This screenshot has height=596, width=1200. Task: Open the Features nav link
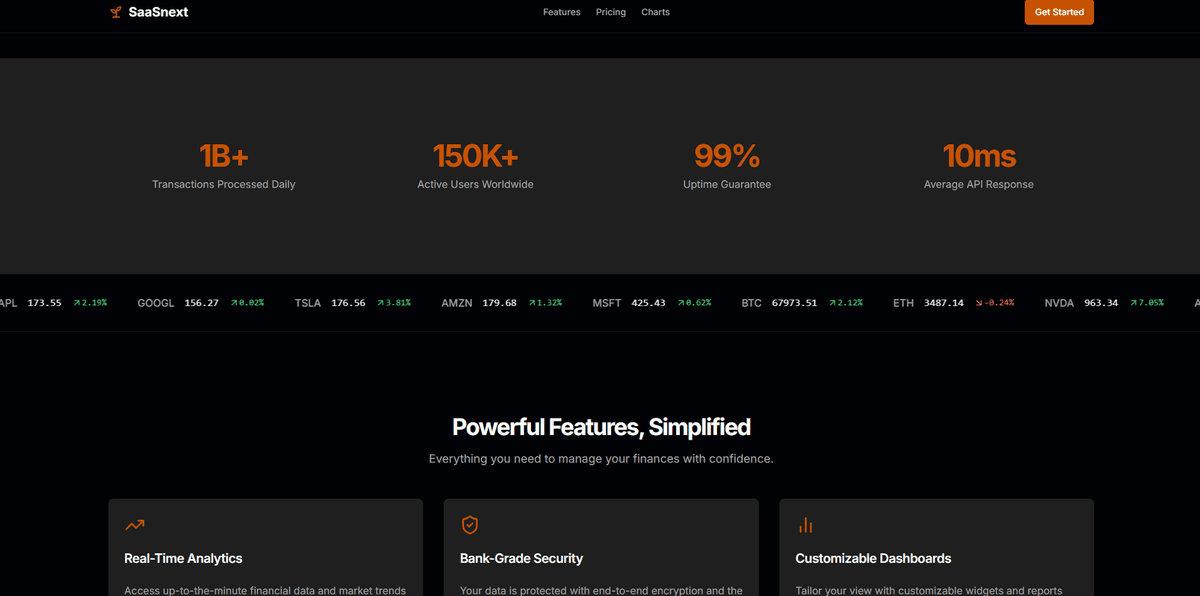point(562,12)
